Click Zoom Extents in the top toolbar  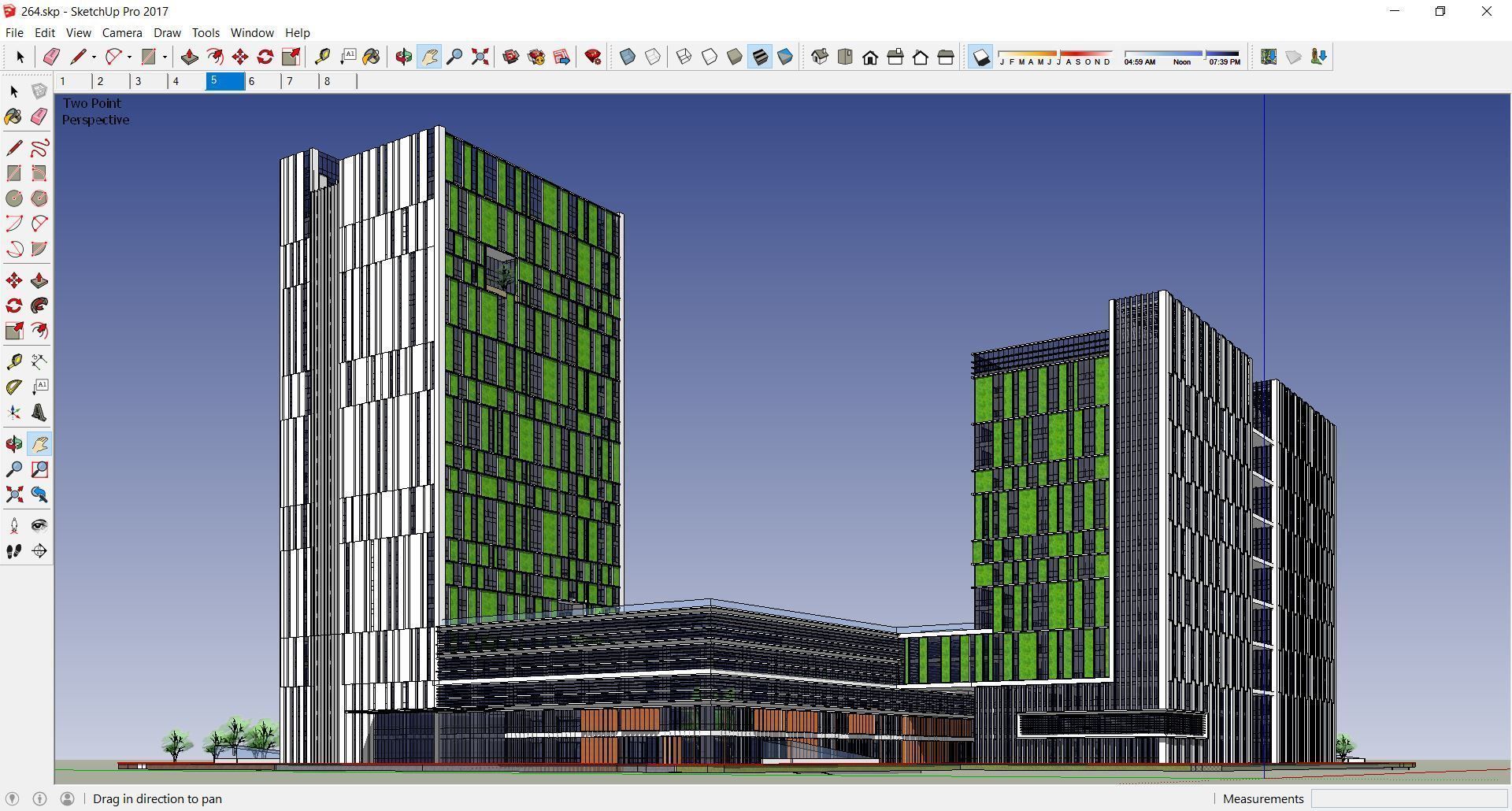pos(480,56)
